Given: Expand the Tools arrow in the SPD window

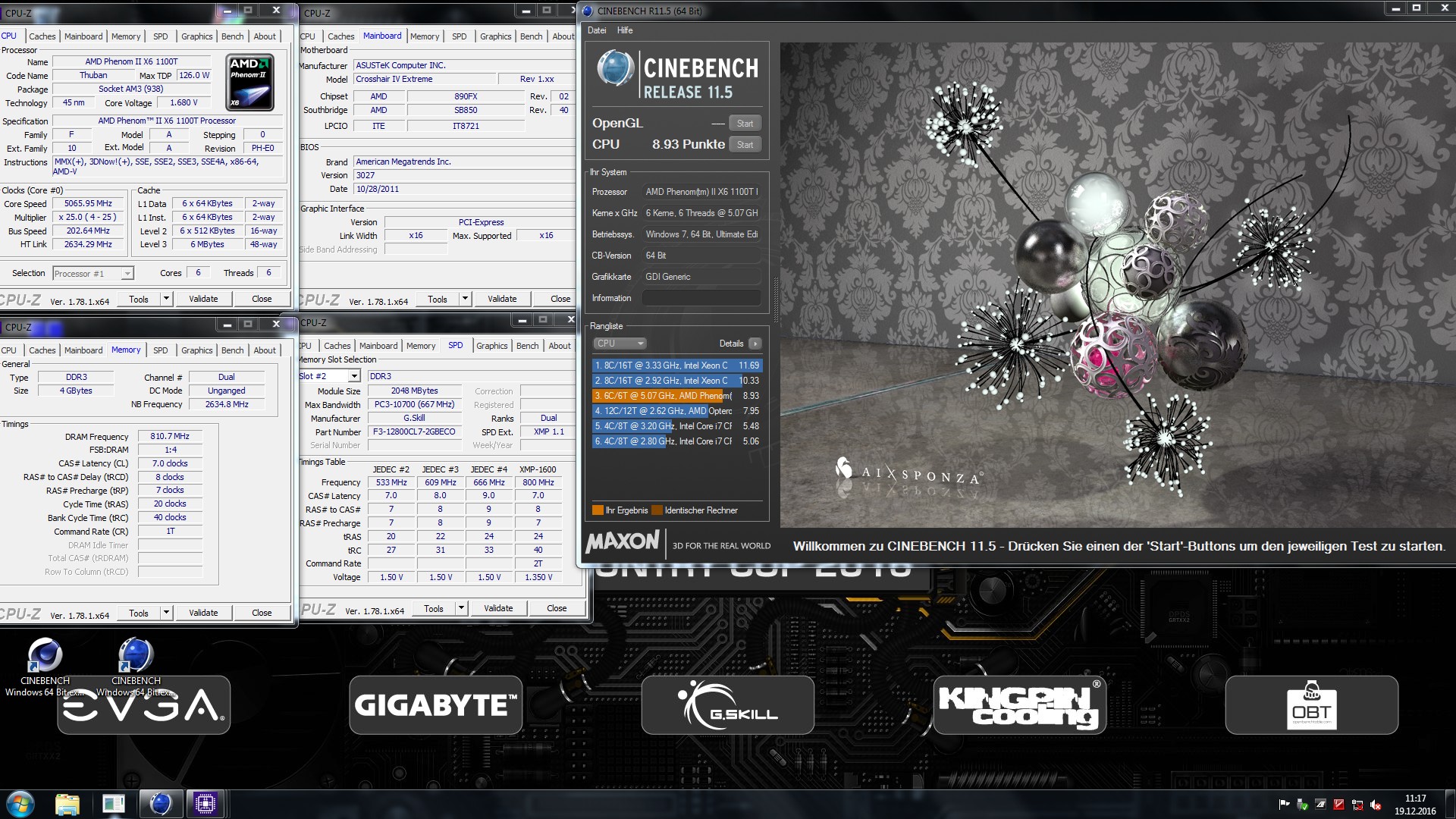Looking at the screenshot, I should [462, 608].
